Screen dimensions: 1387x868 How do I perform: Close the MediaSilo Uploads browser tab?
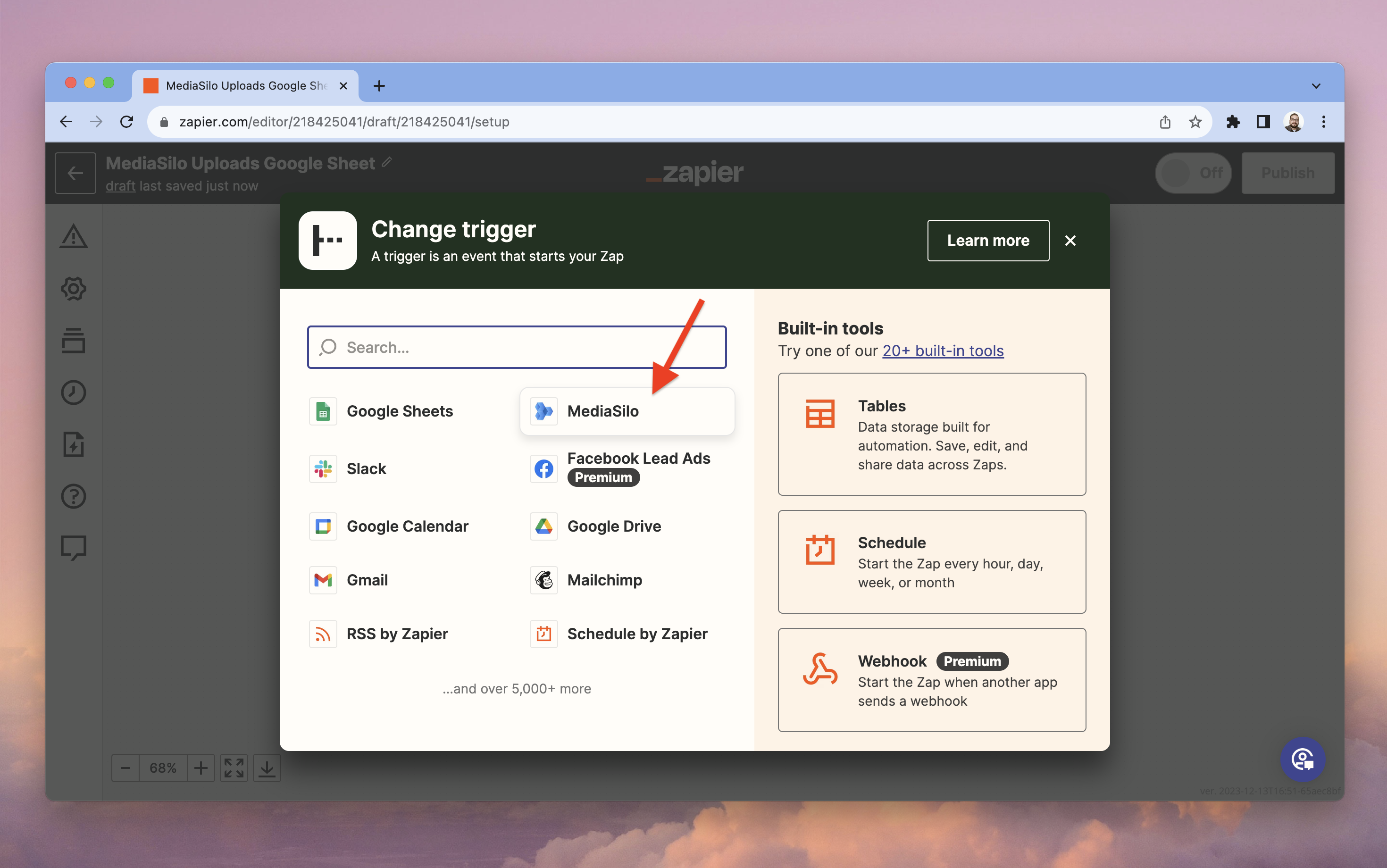343,86
